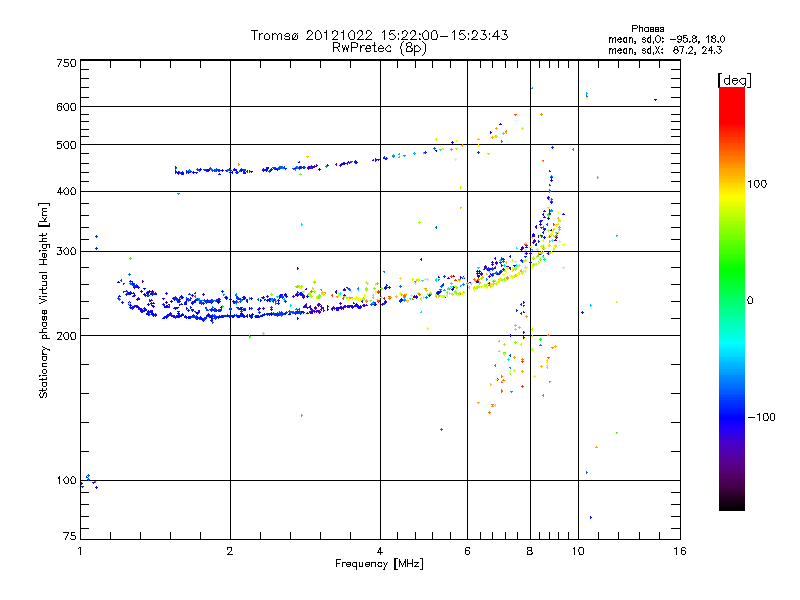800x600 pixels.
Task: Click the 'Phases' heading text
Action: tap(647, 29)
